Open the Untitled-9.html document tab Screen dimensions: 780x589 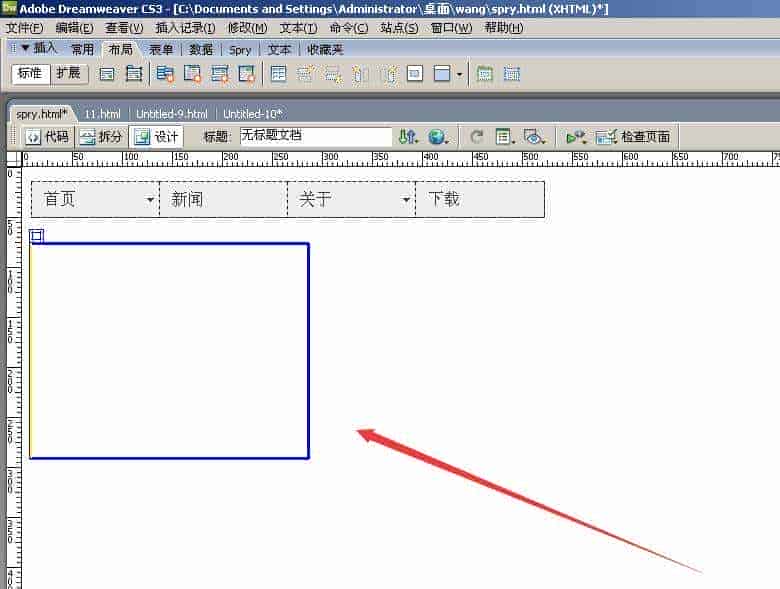point(172,114)
